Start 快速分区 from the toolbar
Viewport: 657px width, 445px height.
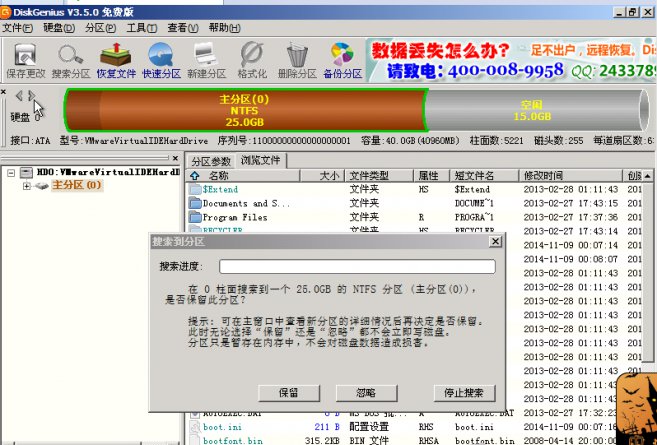(161, 60)
